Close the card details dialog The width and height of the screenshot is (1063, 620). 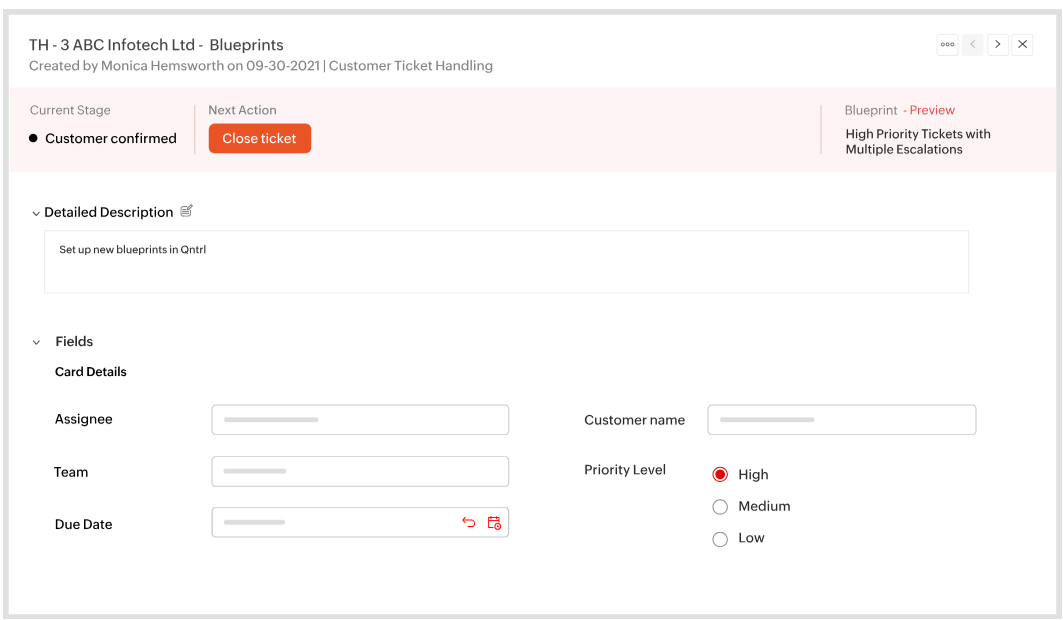1022,45
